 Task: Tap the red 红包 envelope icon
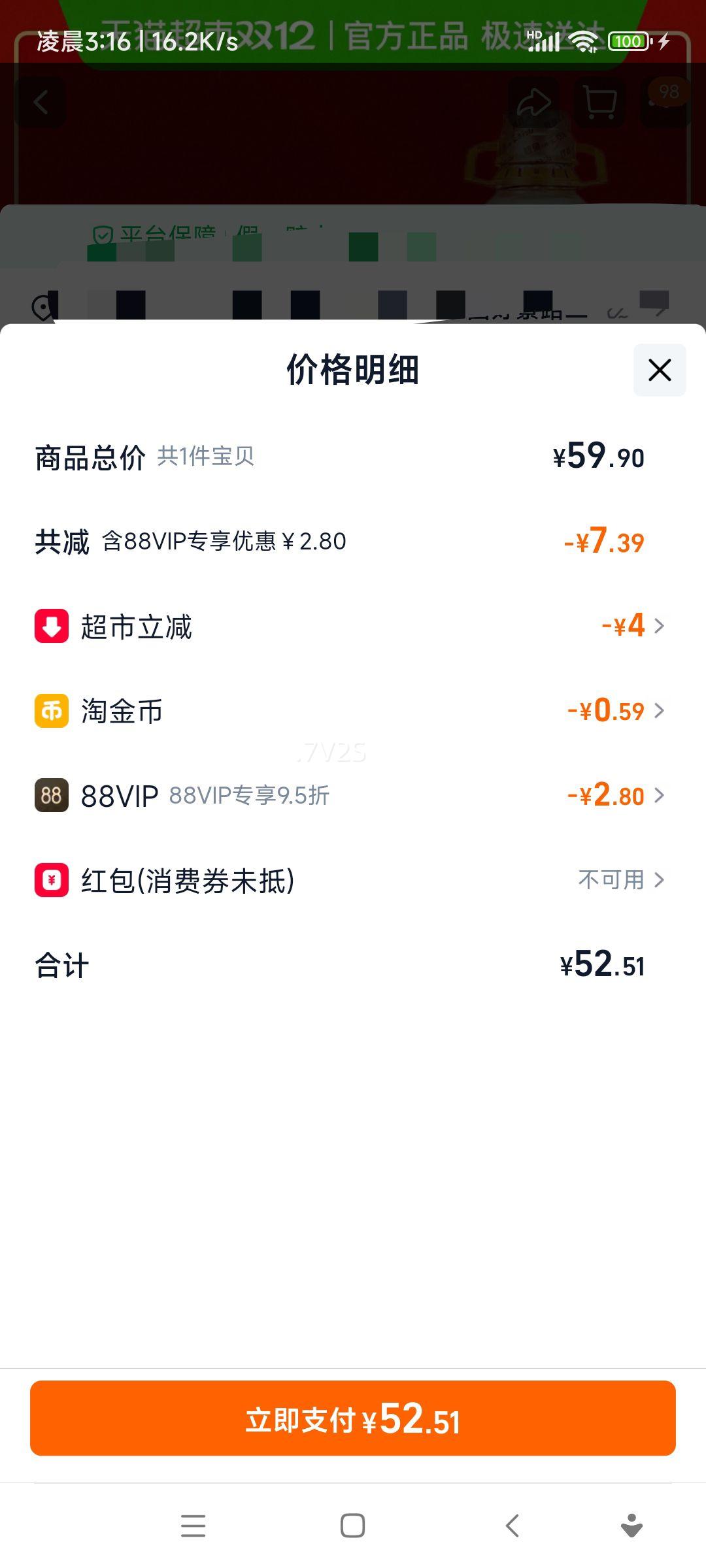coord(52,880)
